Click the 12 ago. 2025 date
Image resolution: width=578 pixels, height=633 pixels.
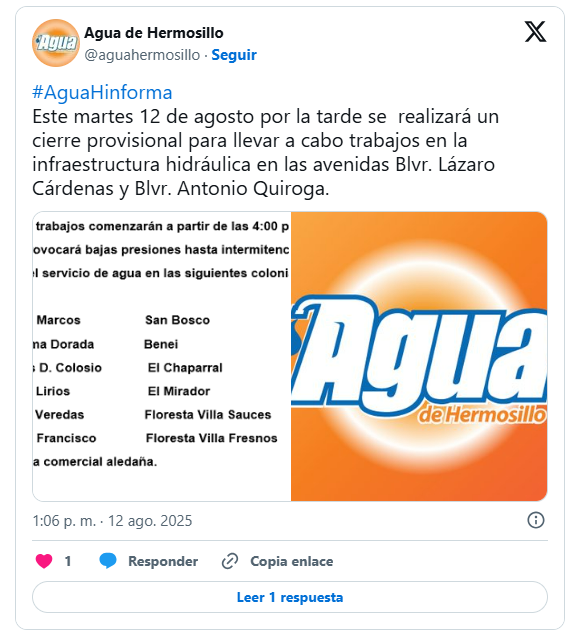(150, 521)
